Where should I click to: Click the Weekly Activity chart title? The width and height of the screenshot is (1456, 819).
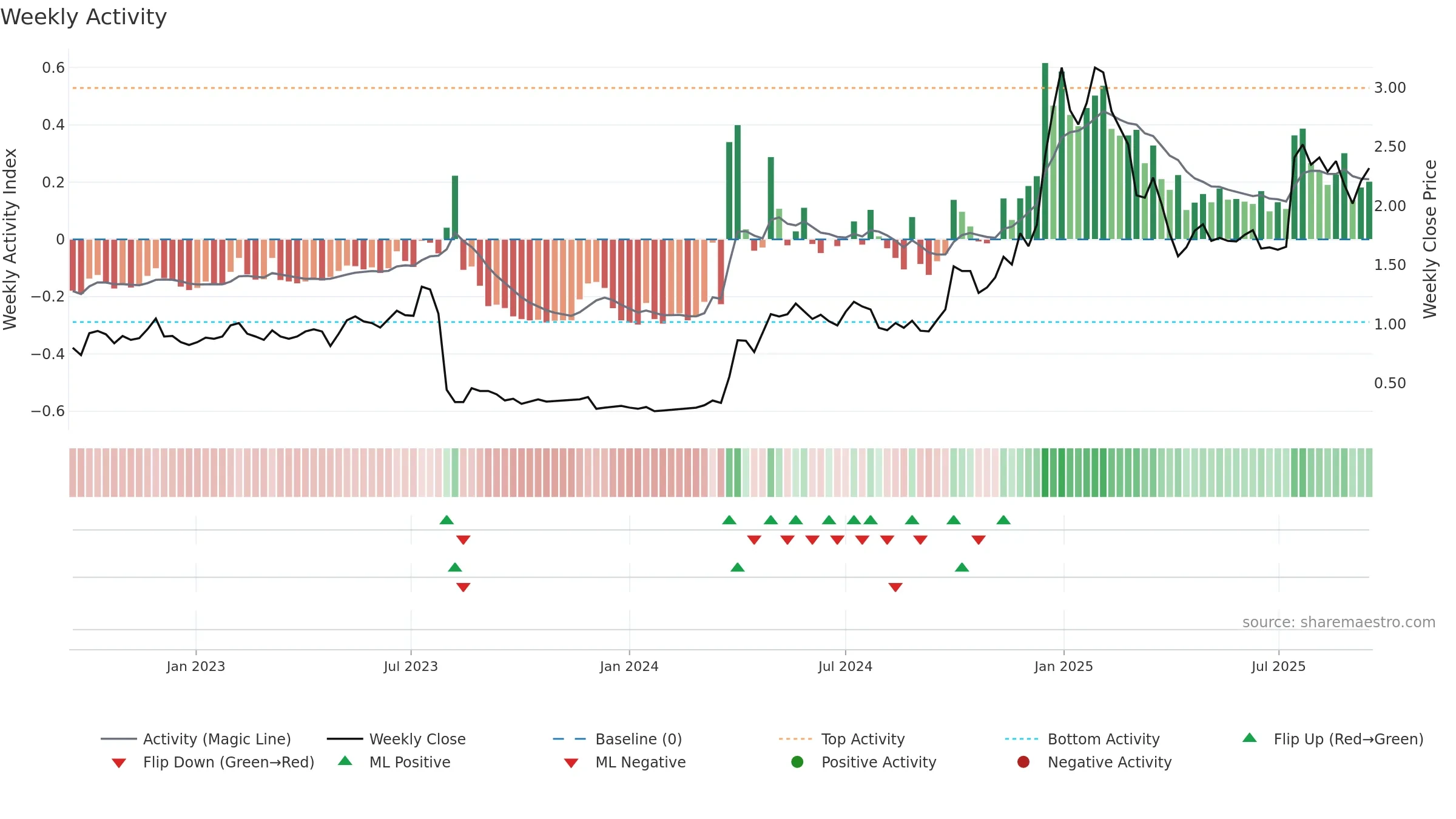pyautogui.click(x=84, y=17)
